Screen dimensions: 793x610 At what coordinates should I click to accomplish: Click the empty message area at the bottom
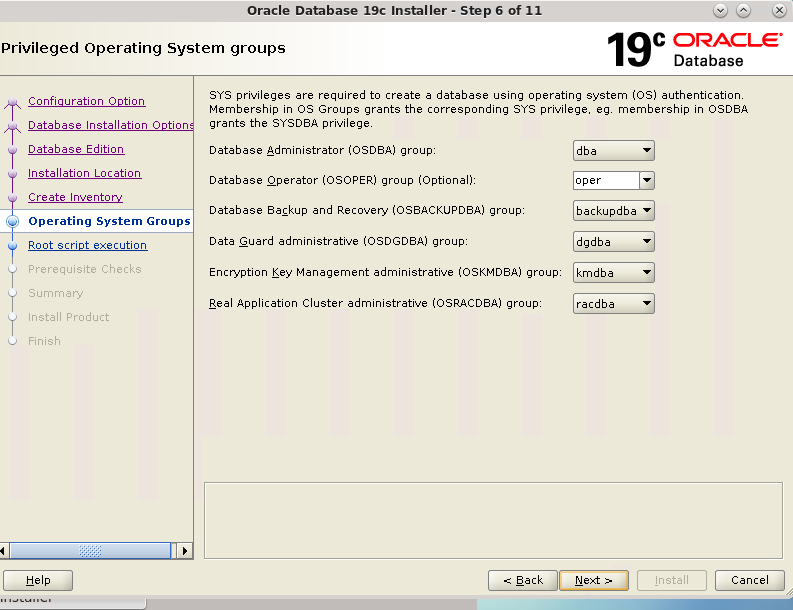tap(494, 520)
